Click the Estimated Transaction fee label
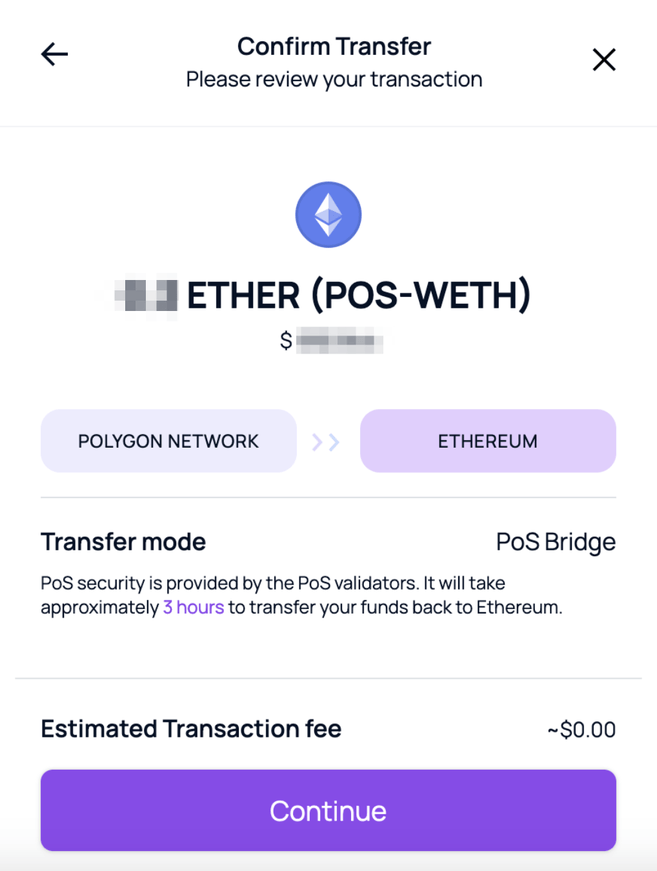657x871 pixels. 191,729
